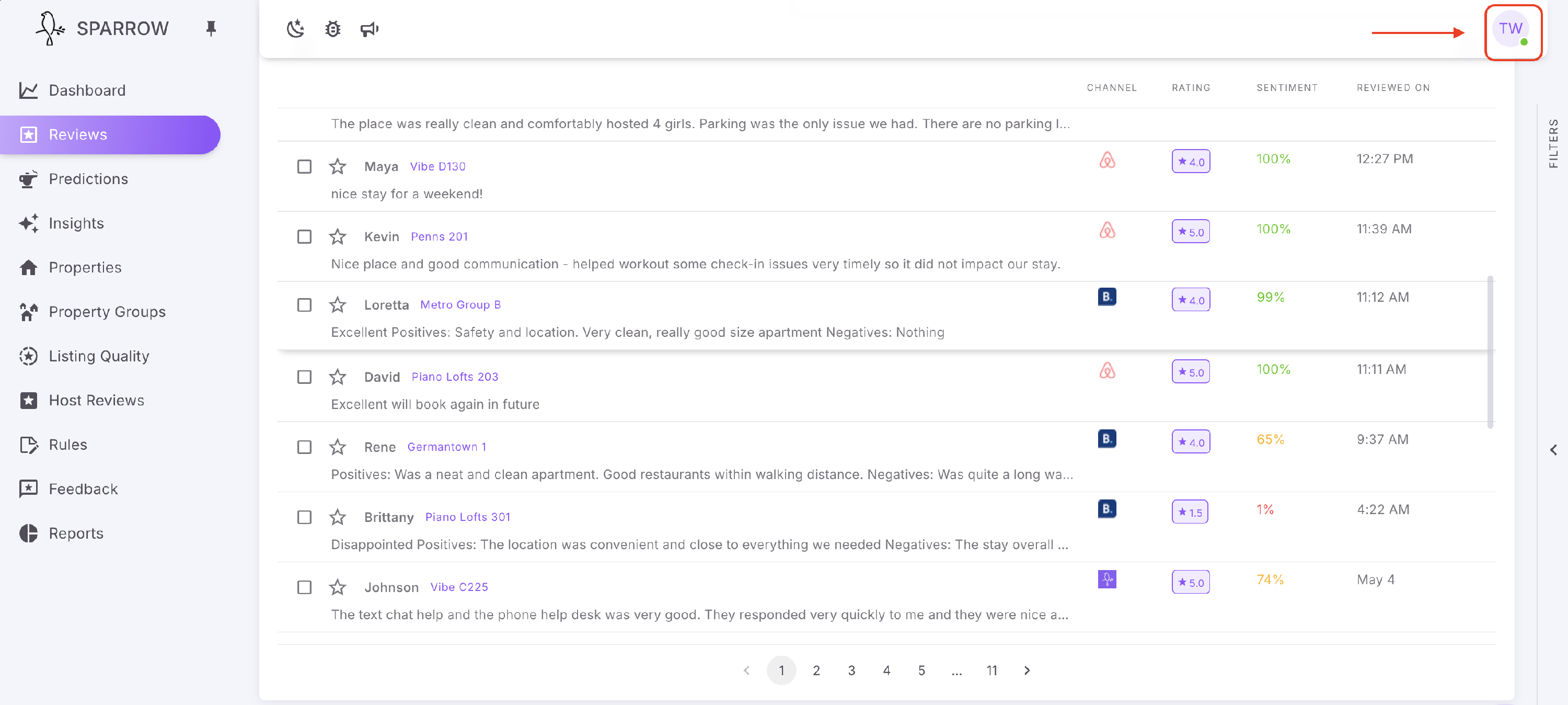Open Host Reviews in sidebar

[x=110, y=400]
